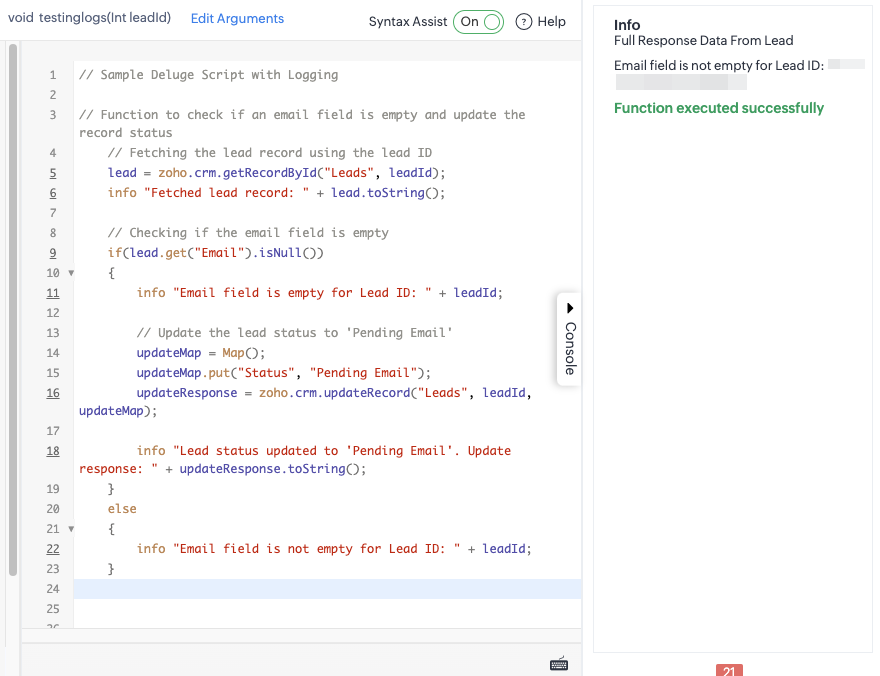Click line number 6 in gutter
Image resolution: width=880 pixels, height=676 pixels.
pyautogui.click(x=53, y=194)
